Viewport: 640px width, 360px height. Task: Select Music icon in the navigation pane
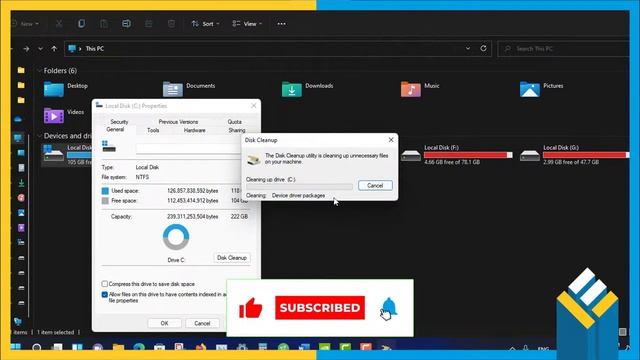(21, 198)
